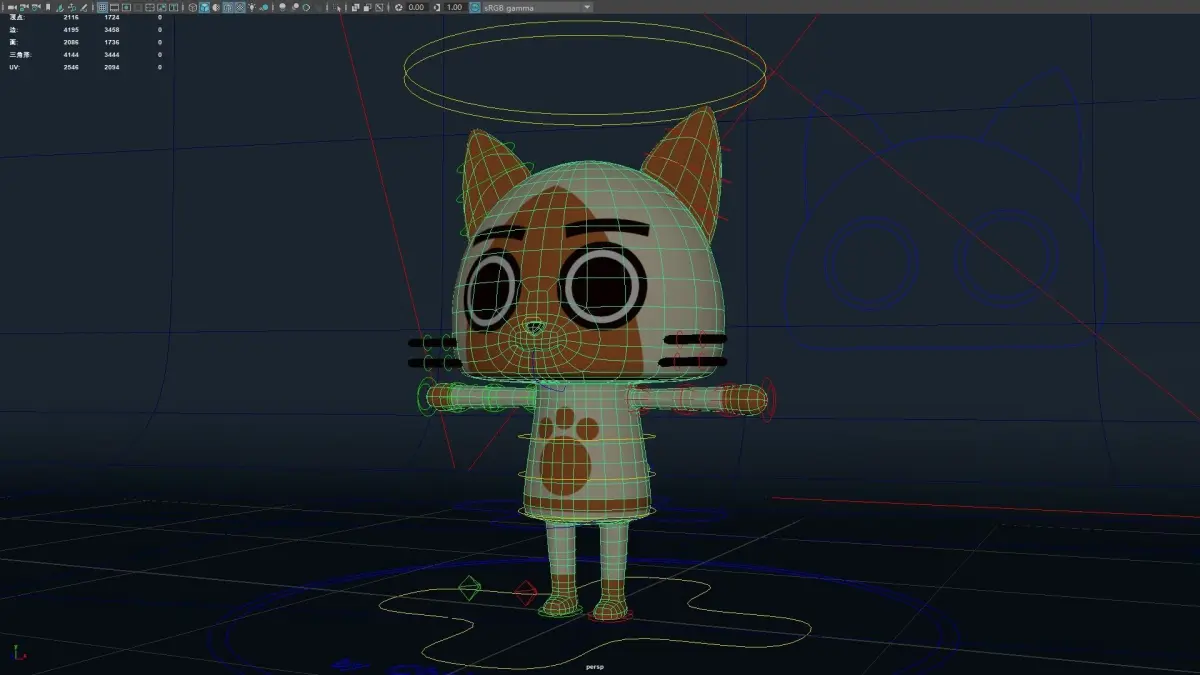Toggle the Film Gate display
Viewport: 1200px width, 675px height.
click(x=114, y=7)
